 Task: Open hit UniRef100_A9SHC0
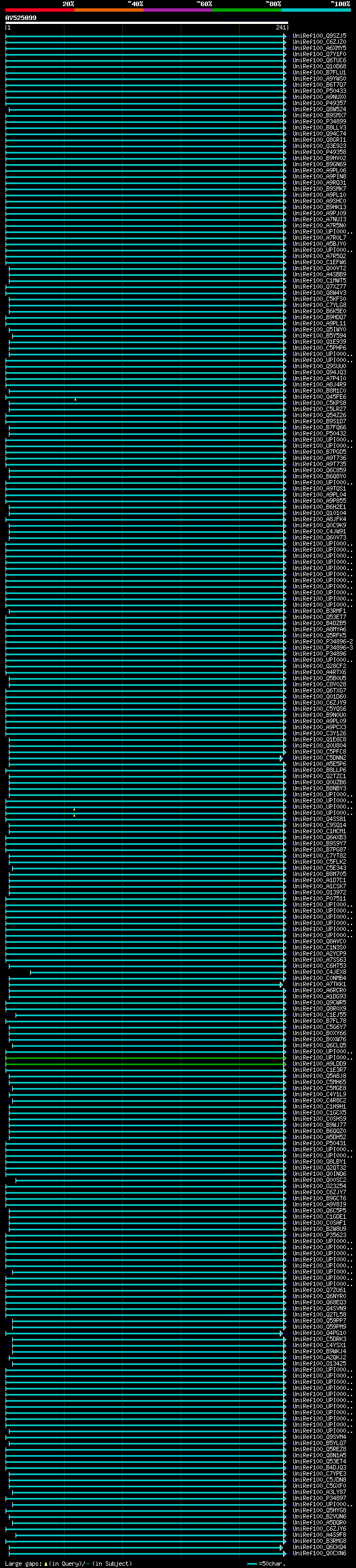coord(319,201)
